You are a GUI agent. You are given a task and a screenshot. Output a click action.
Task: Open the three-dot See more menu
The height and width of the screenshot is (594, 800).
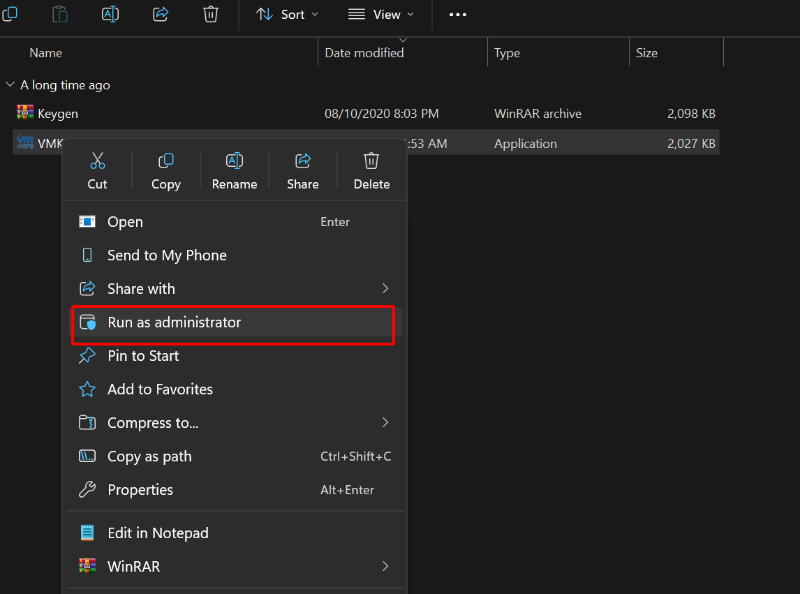tap(458, 14)
